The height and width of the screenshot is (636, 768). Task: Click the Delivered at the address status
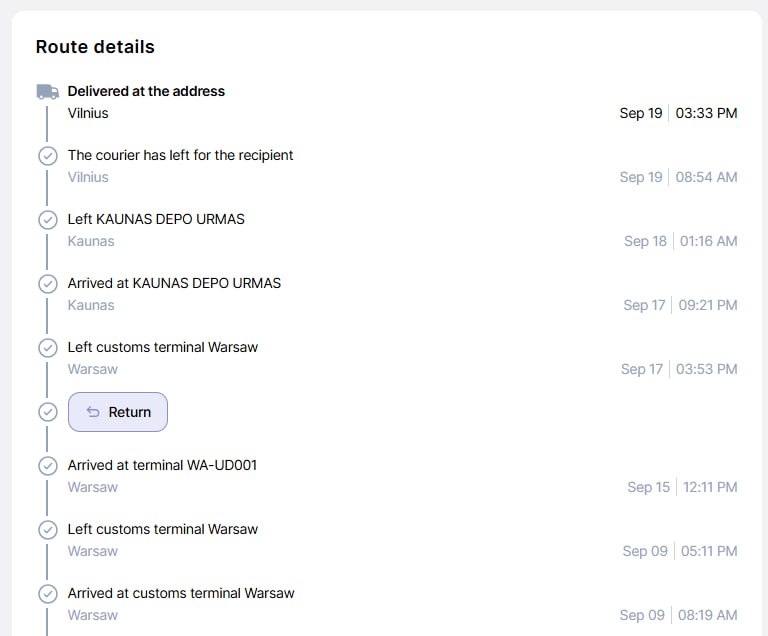[146, 91]
